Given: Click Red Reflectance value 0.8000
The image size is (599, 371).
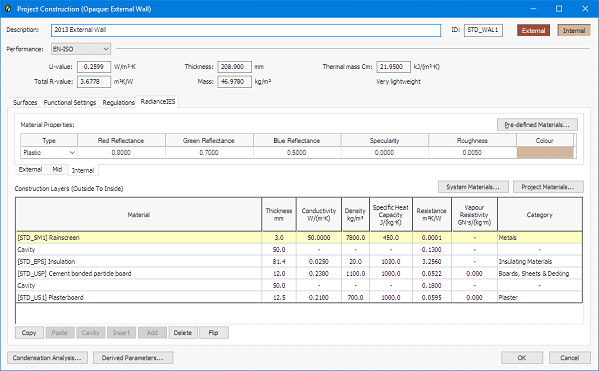Looking at the screenshot, I should pyautogui.click(x=121, y=152).
